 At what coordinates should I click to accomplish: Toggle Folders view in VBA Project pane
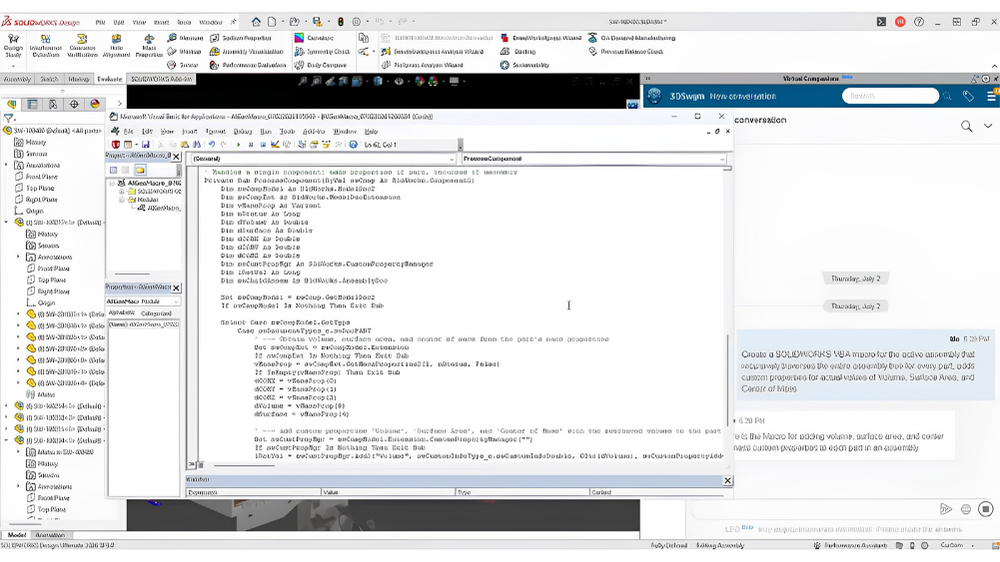coord(140,170)
